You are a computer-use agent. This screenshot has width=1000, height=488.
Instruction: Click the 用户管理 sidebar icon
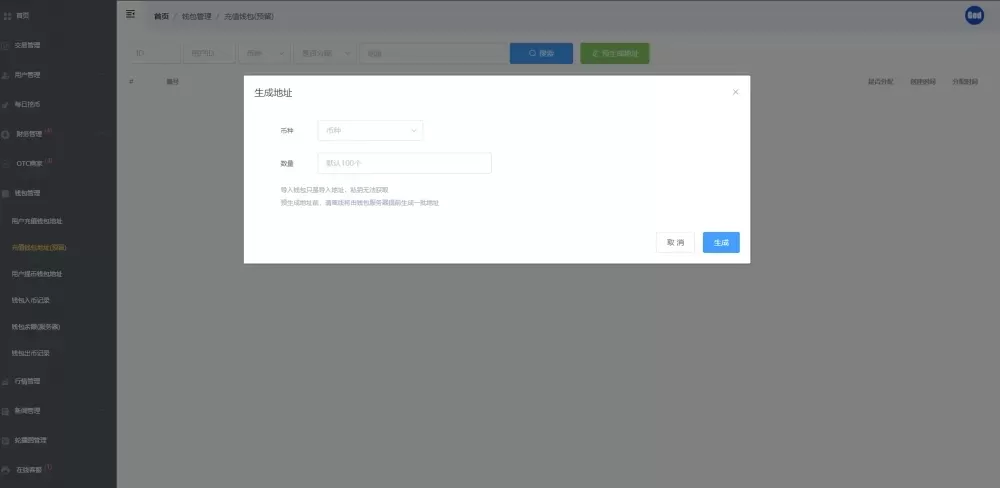7,75
